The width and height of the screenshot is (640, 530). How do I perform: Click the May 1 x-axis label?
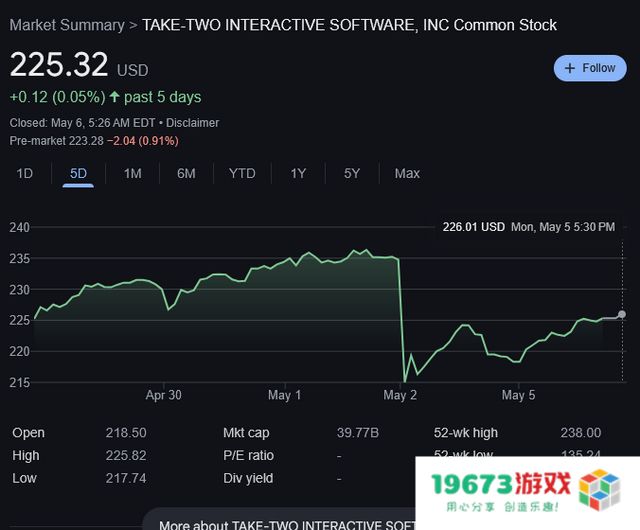[284, 395]
